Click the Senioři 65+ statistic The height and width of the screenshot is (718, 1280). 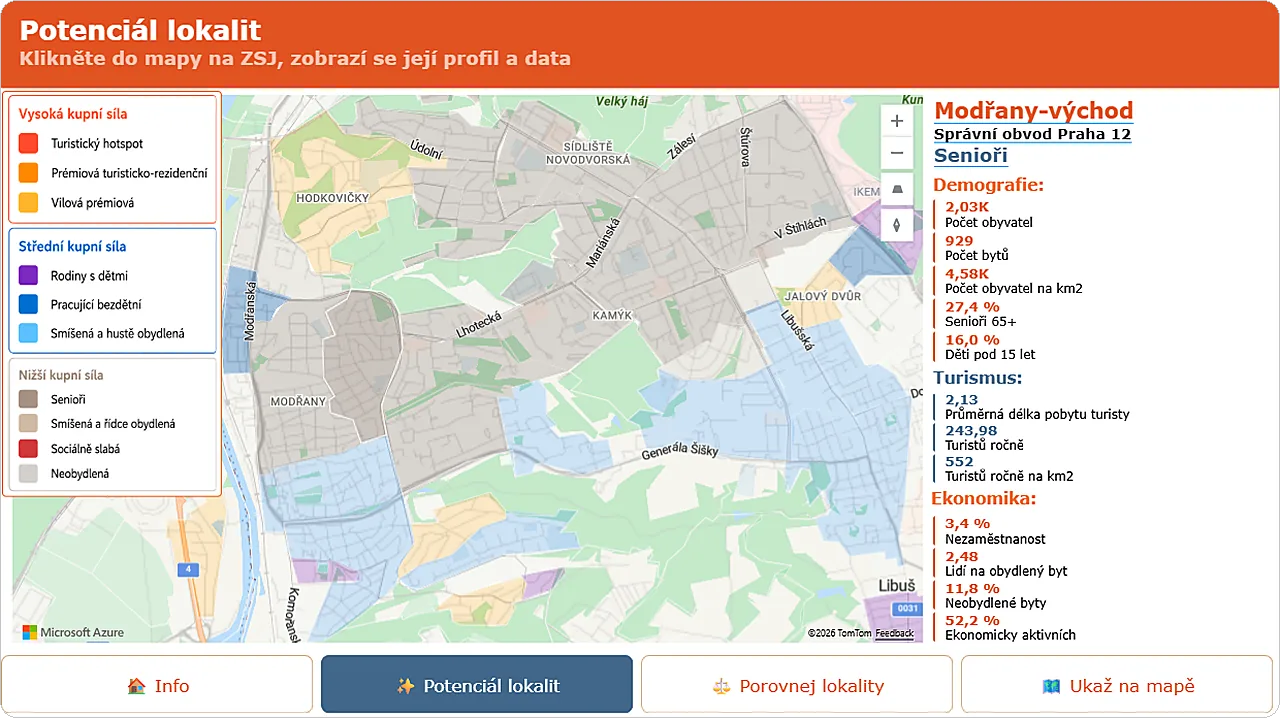coord(981,314)
